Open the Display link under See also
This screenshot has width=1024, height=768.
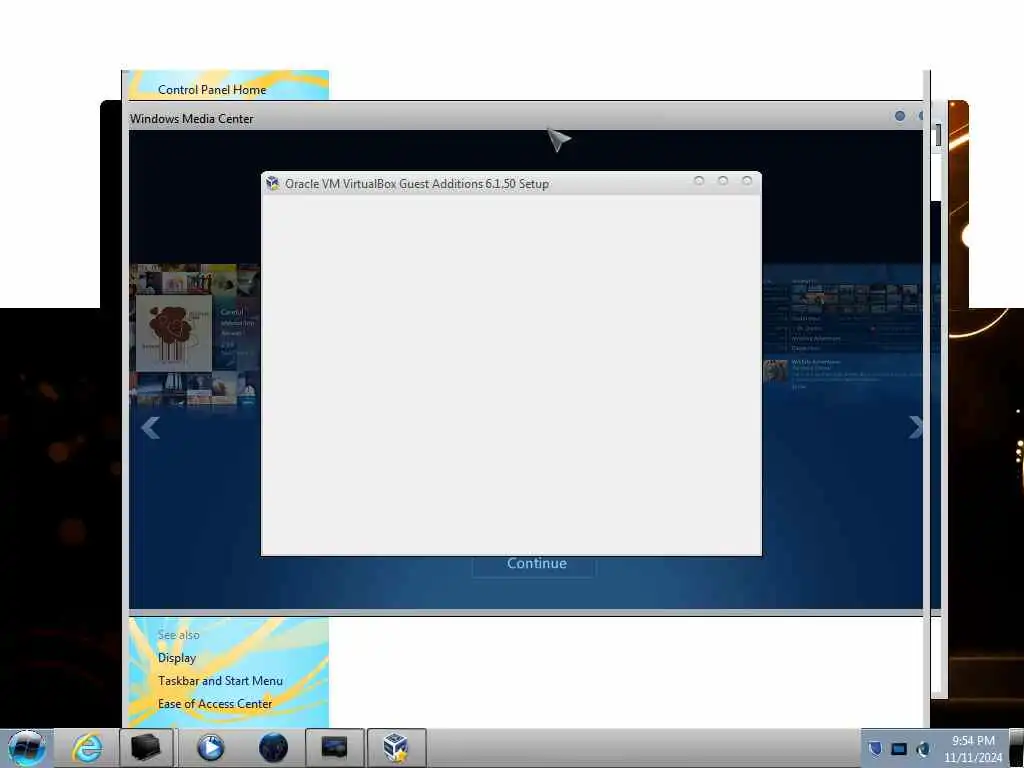pyautogui.click(x=177, y=658)
